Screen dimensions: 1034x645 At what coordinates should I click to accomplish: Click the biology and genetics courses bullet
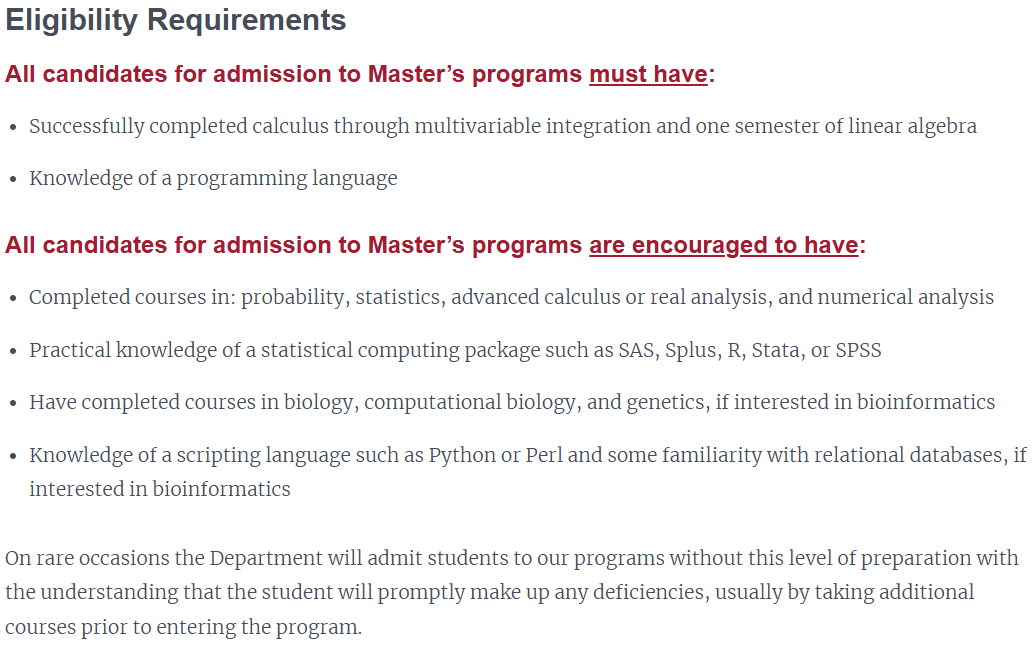click(512, 402)
